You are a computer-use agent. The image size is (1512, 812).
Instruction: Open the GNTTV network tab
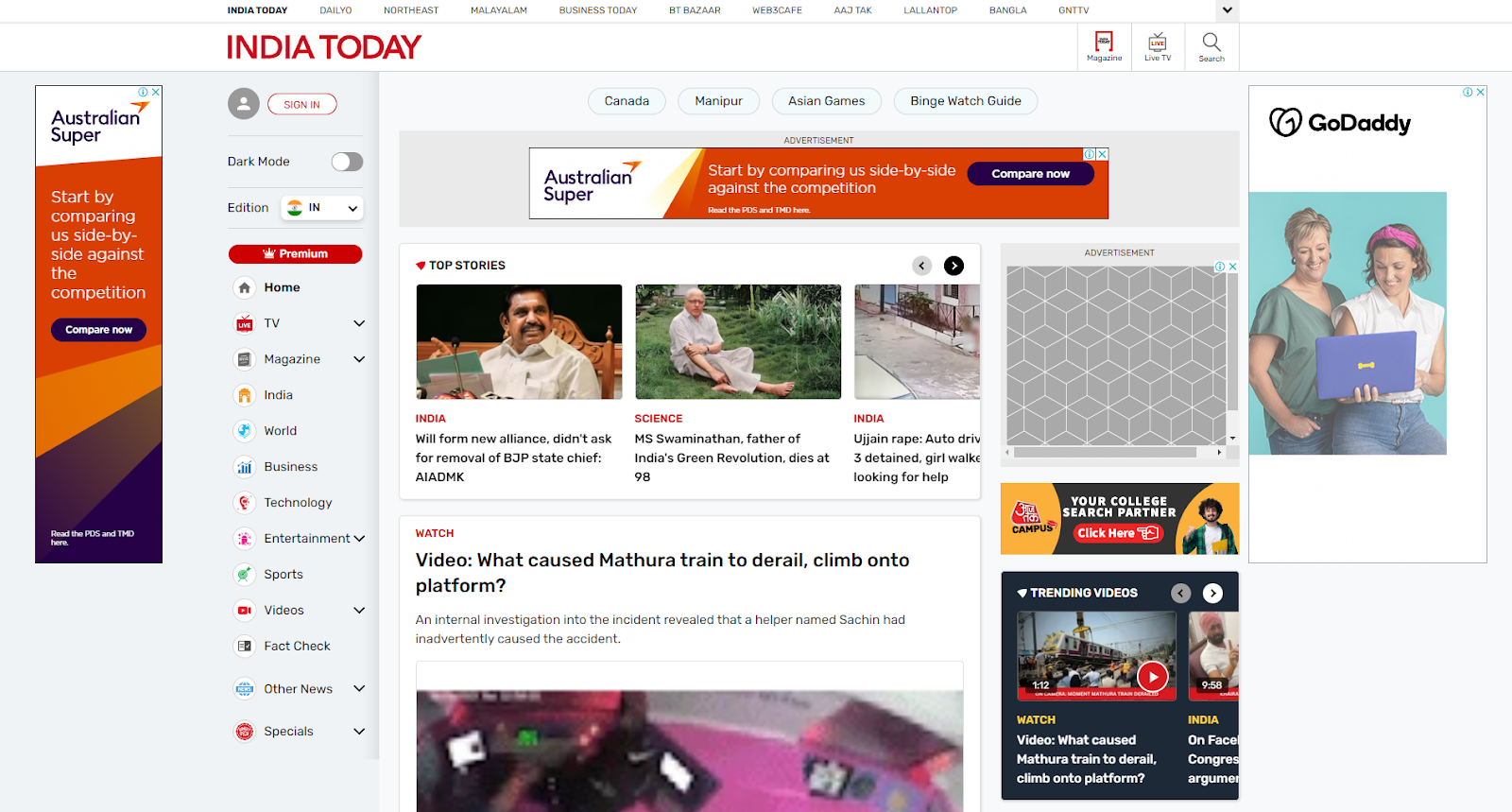point(1074,10)
